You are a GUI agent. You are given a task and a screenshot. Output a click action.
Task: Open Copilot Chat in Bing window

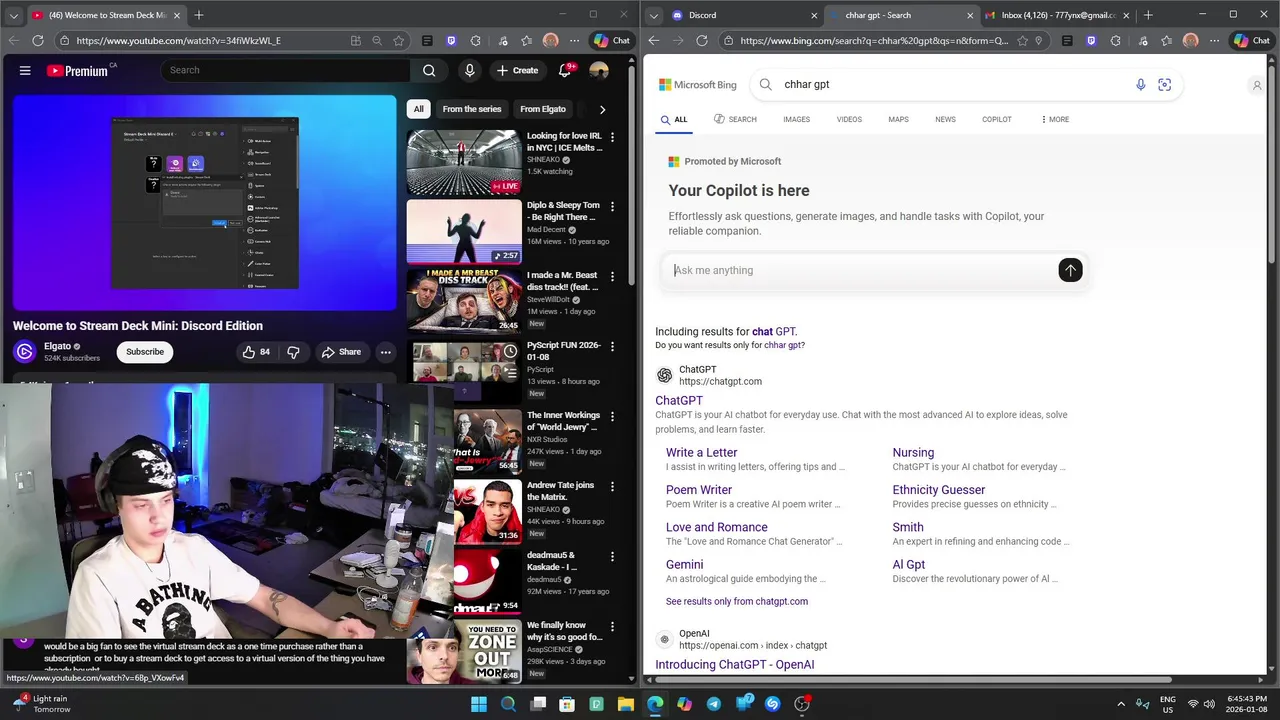click(x=1251, y=41)
